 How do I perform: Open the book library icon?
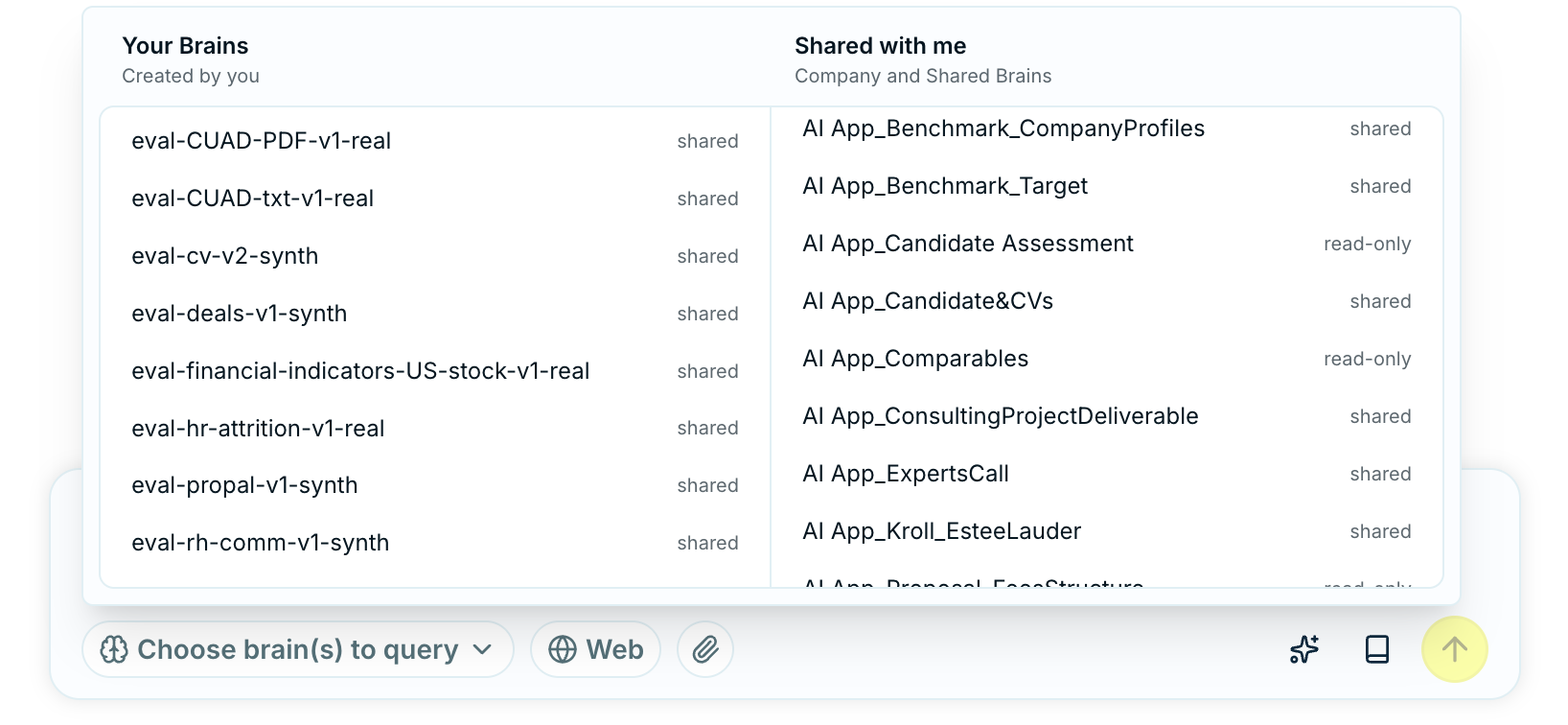1376,649
